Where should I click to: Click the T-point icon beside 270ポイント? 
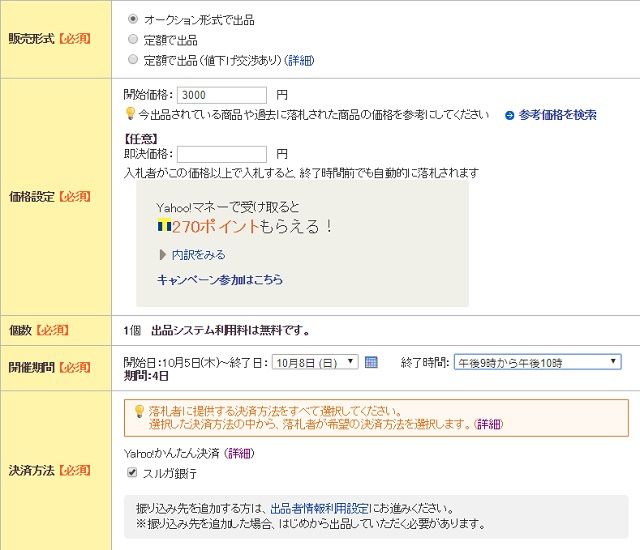click(x=164, y=226)
